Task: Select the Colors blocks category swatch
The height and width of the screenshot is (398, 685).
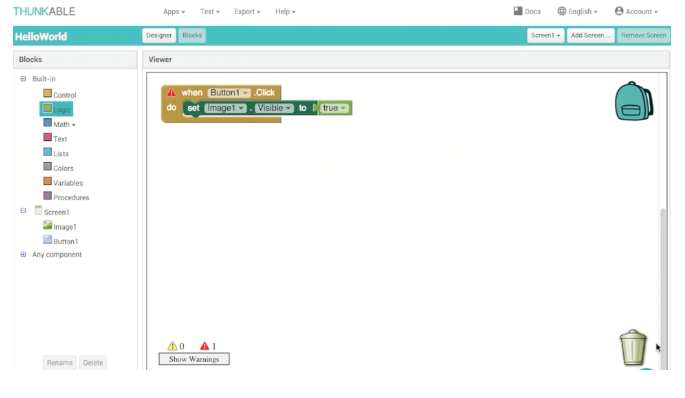Action: coord(48,166)
